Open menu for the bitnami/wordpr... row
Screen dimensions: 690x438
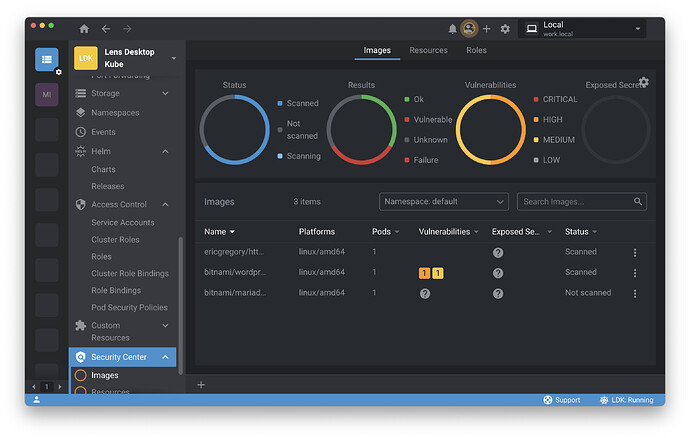pyautogui.click(x=634, y=273)
